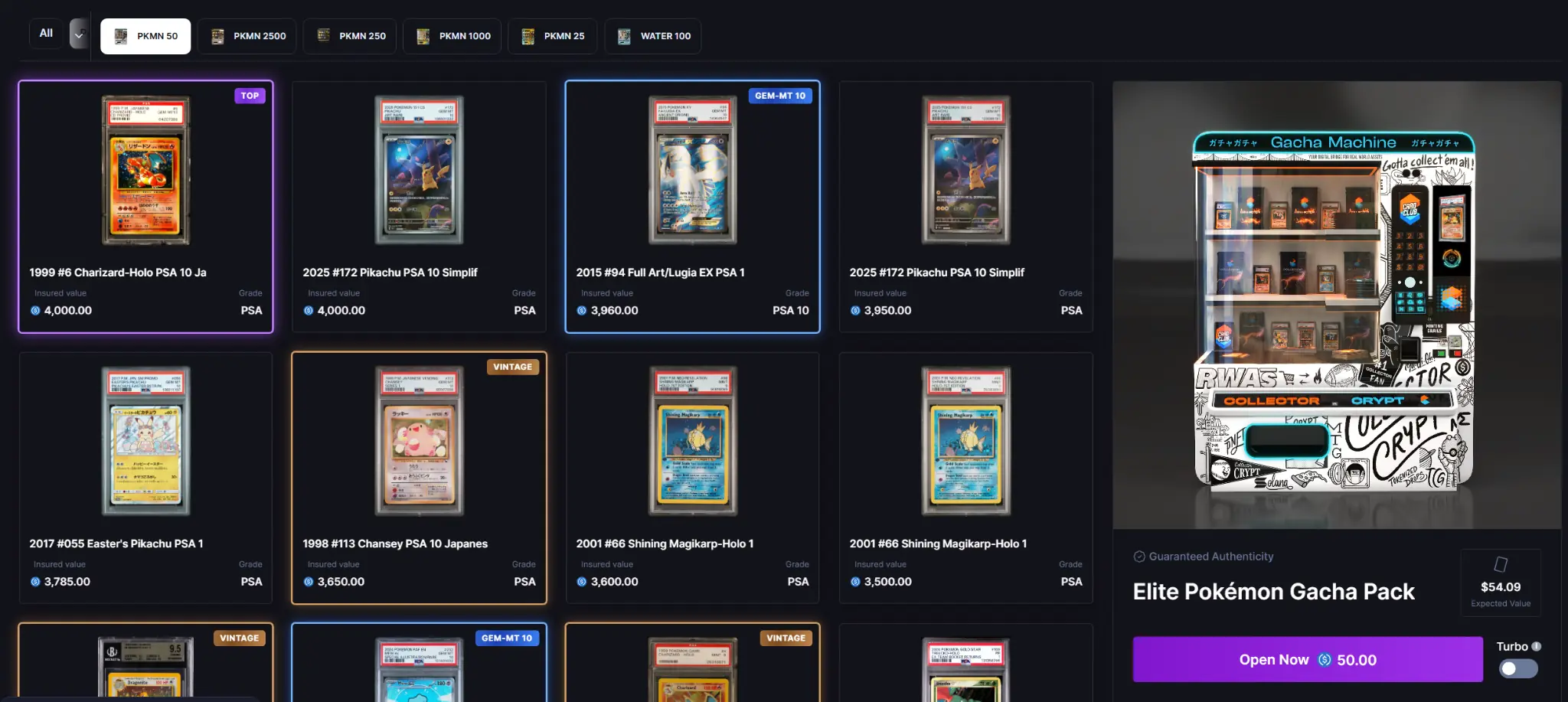Viewport: 1568px width, 702px height.
Task: Click the "$54.09" expected value
Action: pos(1501,587)
